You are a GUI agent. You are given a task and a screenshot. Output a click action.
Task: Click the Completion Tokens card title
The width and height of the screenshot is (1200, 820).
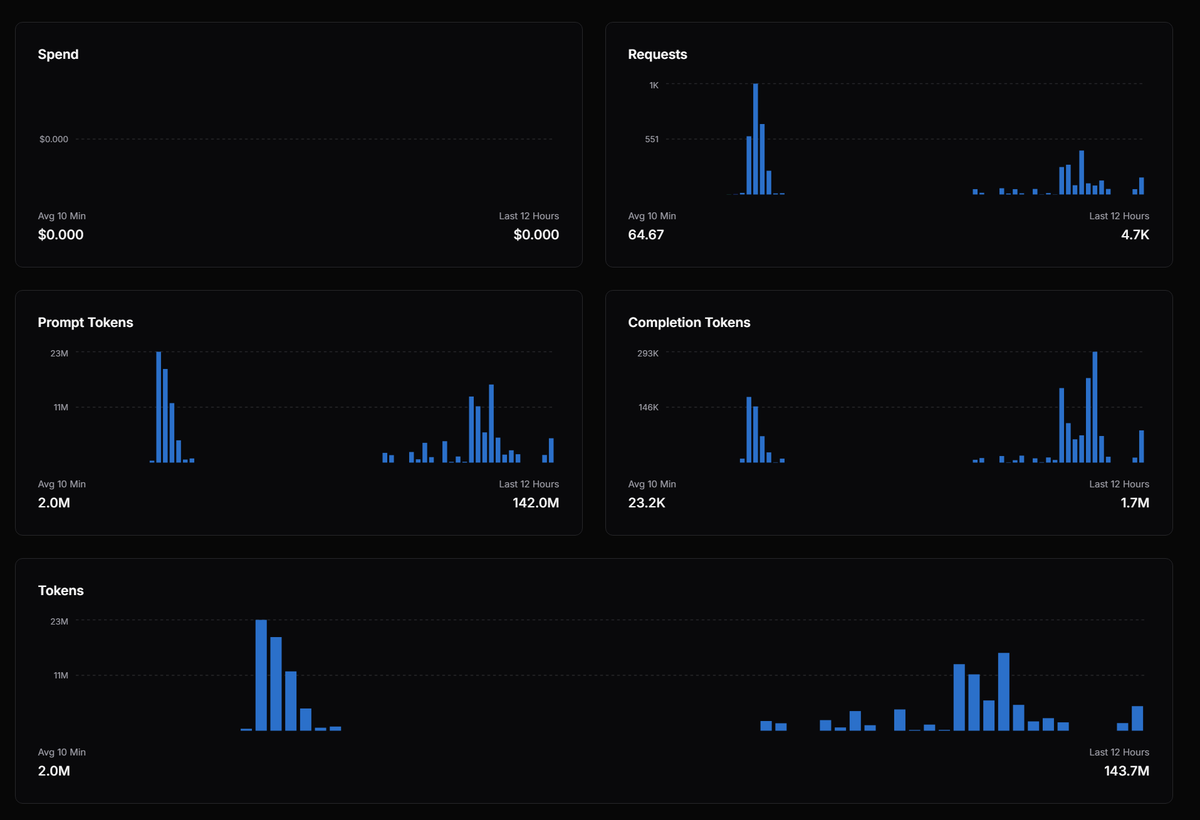click(689, 322)
